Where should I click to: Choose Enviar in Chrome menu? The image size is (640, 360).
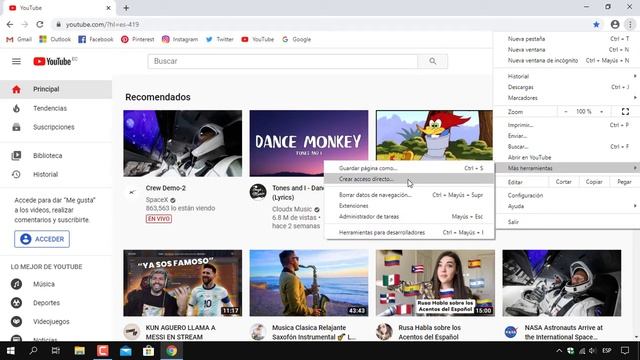[x=567, y=136]
